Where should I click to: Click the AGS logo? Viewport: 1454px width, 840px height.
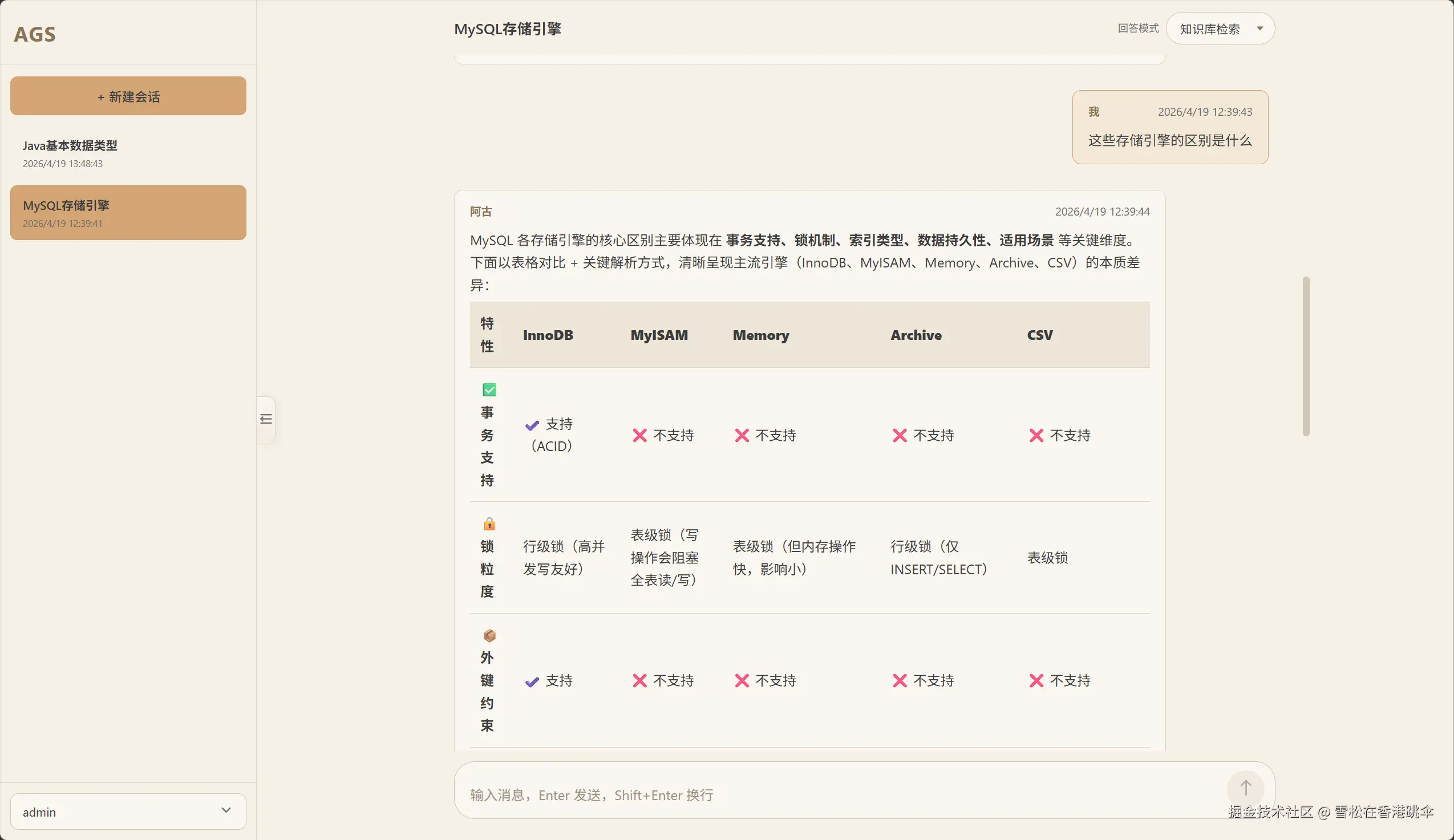pos(35,34)
